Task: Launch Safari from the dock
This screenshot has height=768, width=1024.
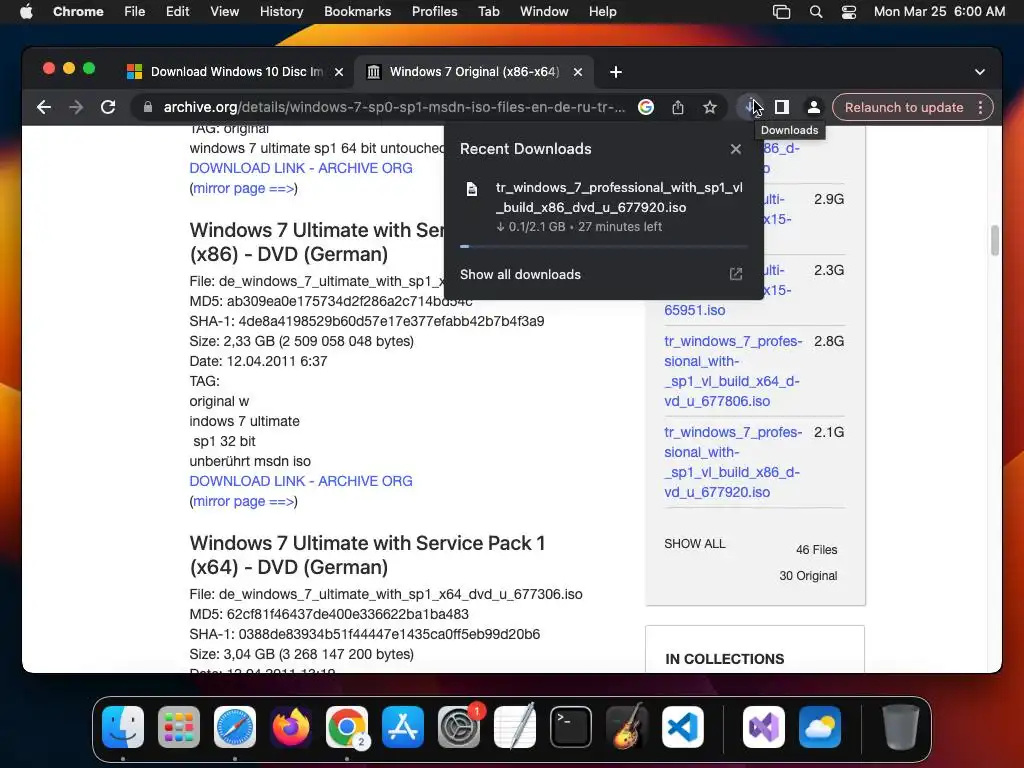Action: click(x=235, y=727)
